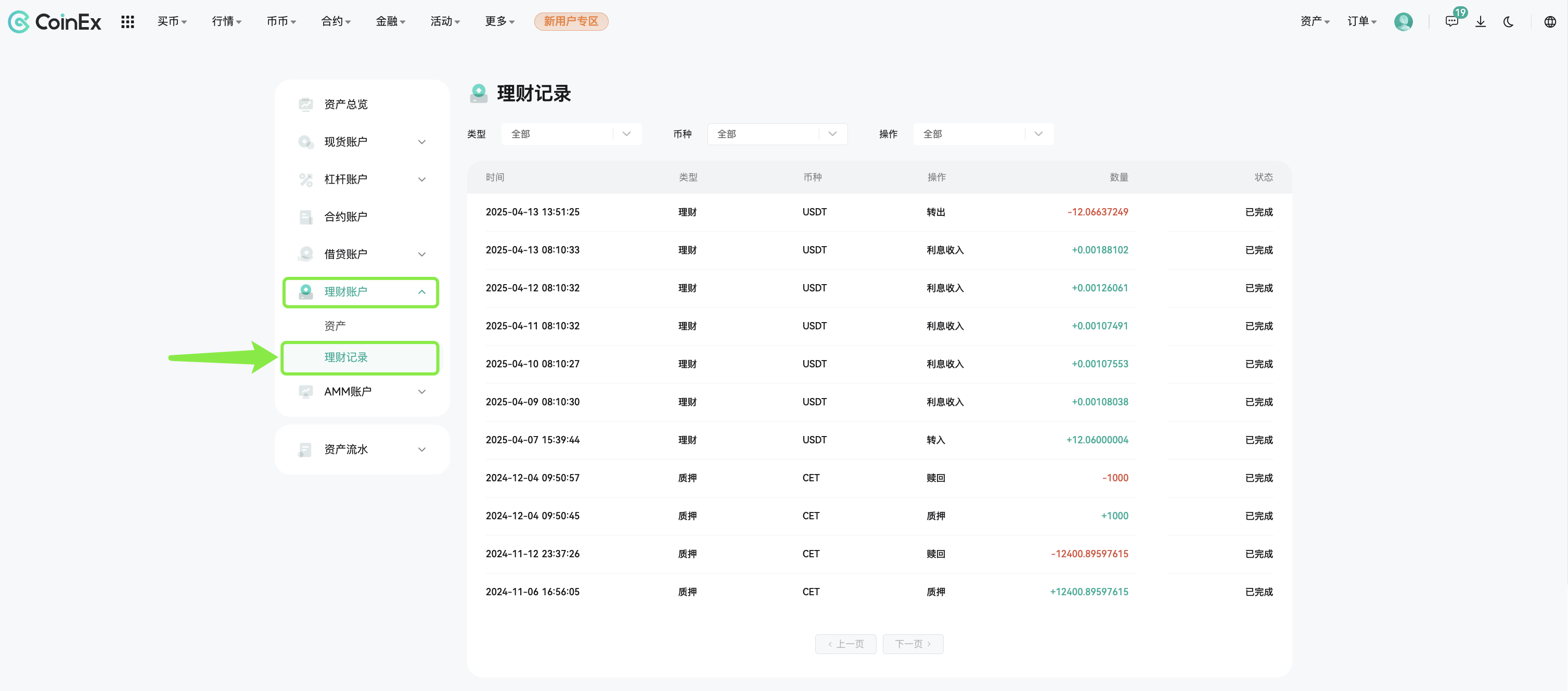Expand the 杠杆账户 chevron
1568x691 pixels.
pos(422,179)
